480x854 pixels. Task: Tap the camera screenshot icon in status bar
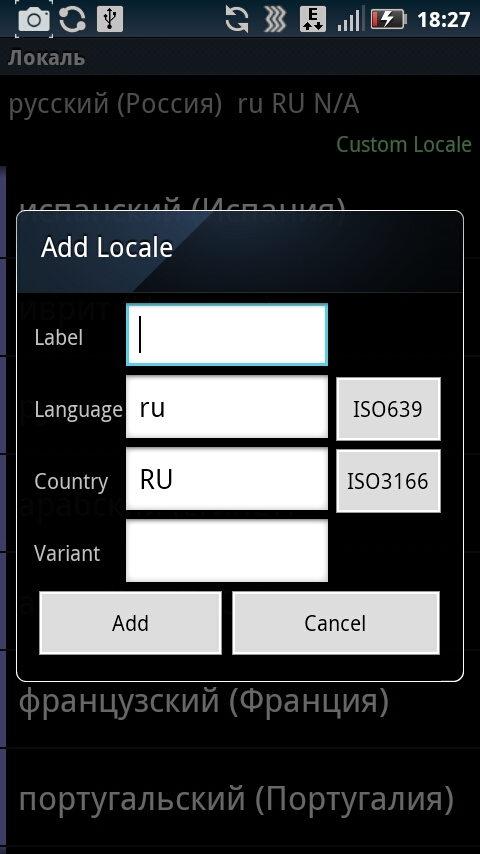pyautogui.click(x=34, y=20)
